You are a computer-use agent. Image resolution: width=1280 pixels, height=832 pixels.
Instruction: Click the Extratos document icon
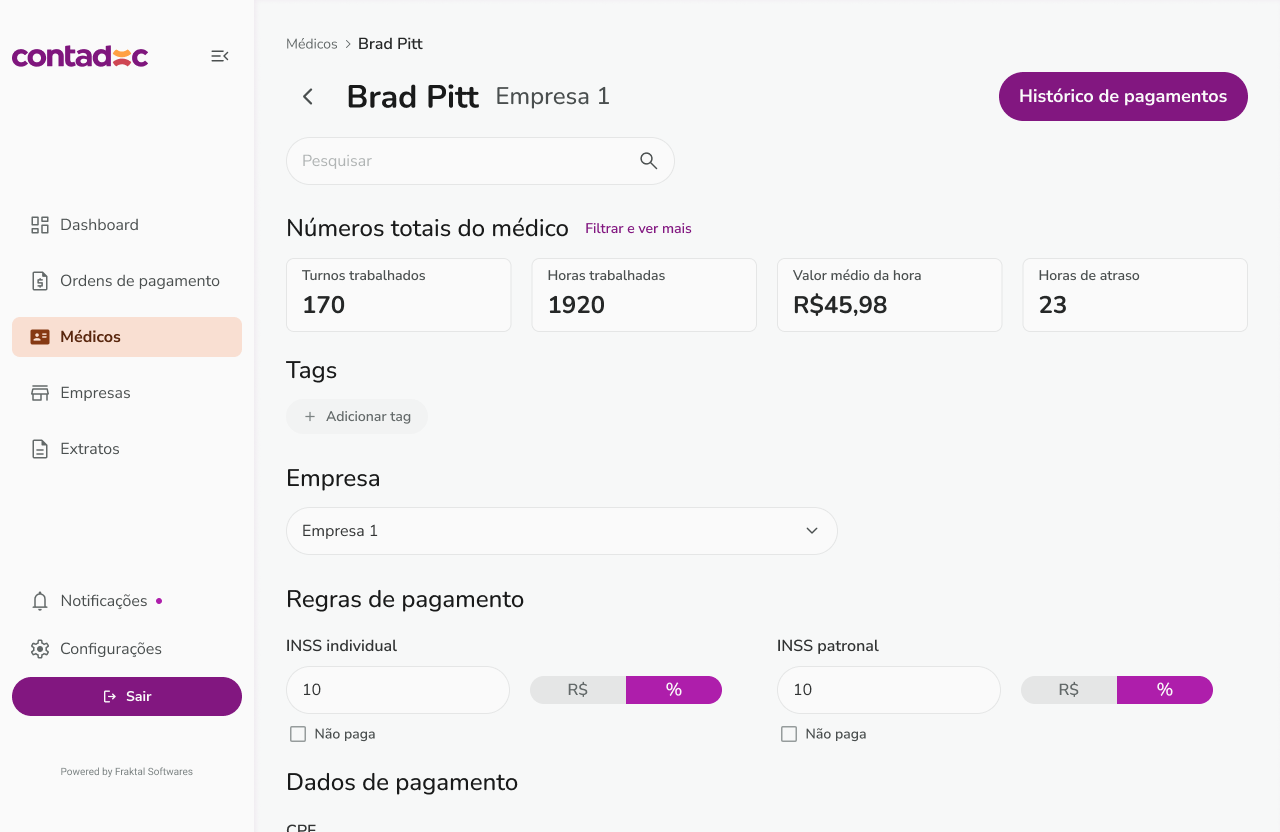pos(40,449)
